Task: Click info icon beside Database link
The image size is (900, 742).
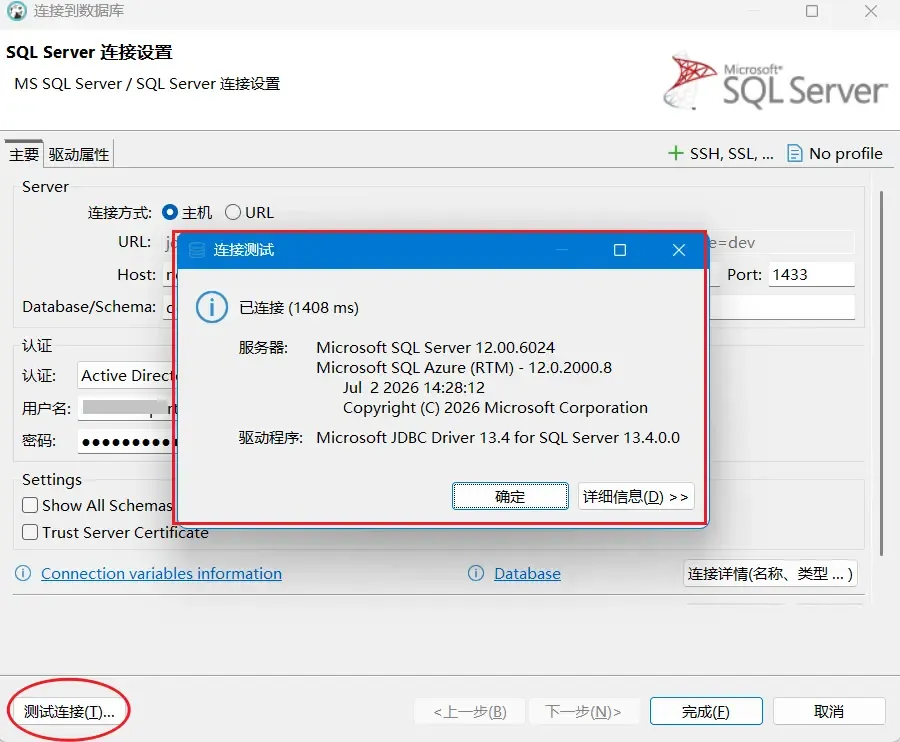Action: click(x=476, y=573)
